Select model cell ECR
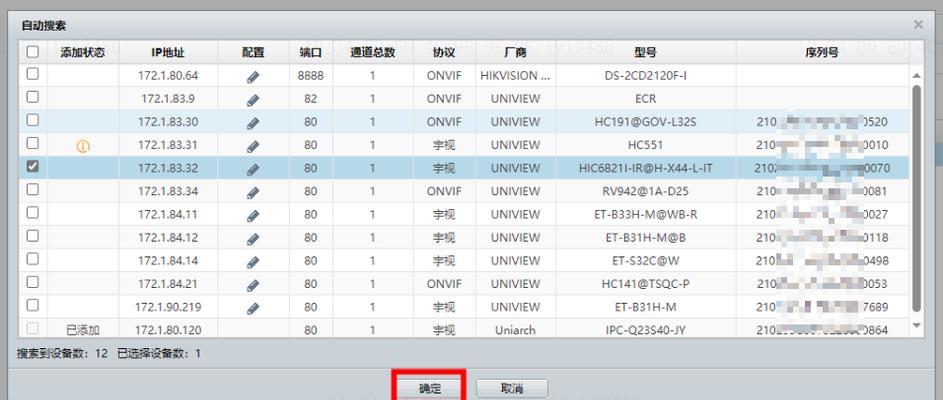 coord(645,99)
